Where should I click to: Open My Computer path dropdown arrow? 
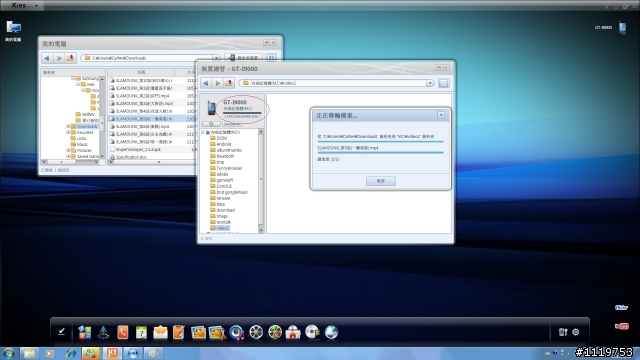coord(216,58)
